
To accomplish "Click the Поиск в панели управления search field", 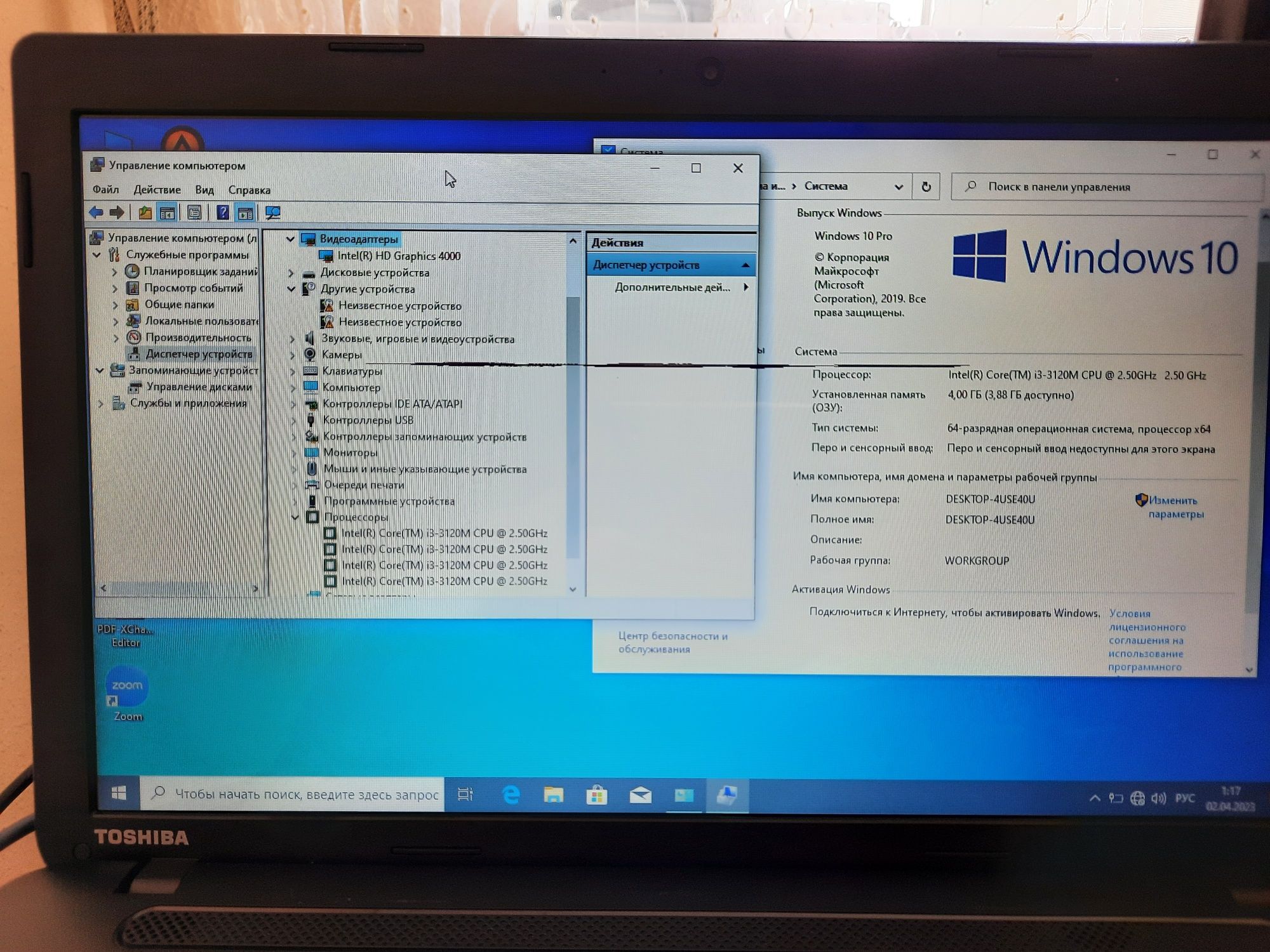I will click(x=1106, y=187).
